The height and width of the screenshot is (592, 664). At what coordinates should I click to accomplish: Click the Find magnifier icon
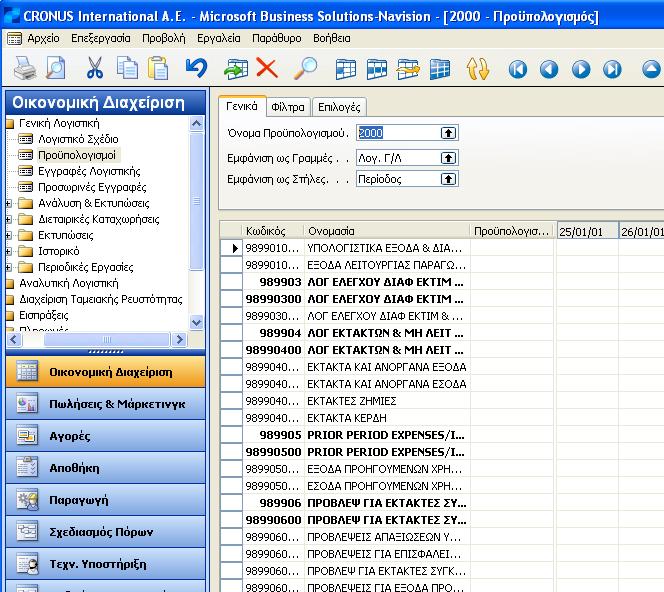(x=305, y=68)
